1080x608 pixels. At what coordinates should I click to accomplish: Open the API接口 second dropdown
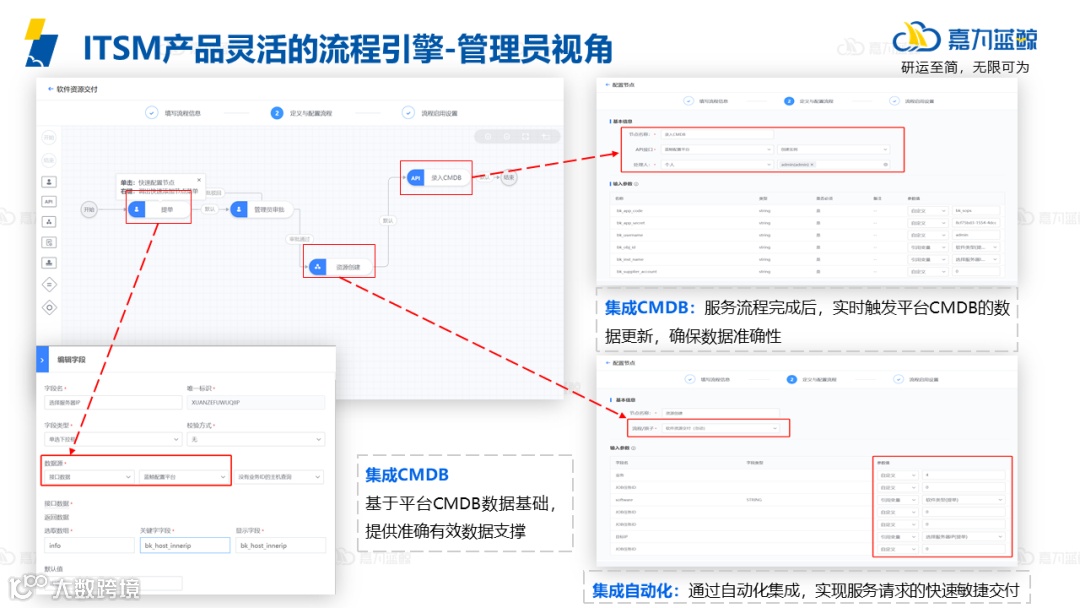pyautogui.click(x=834, y=149)
